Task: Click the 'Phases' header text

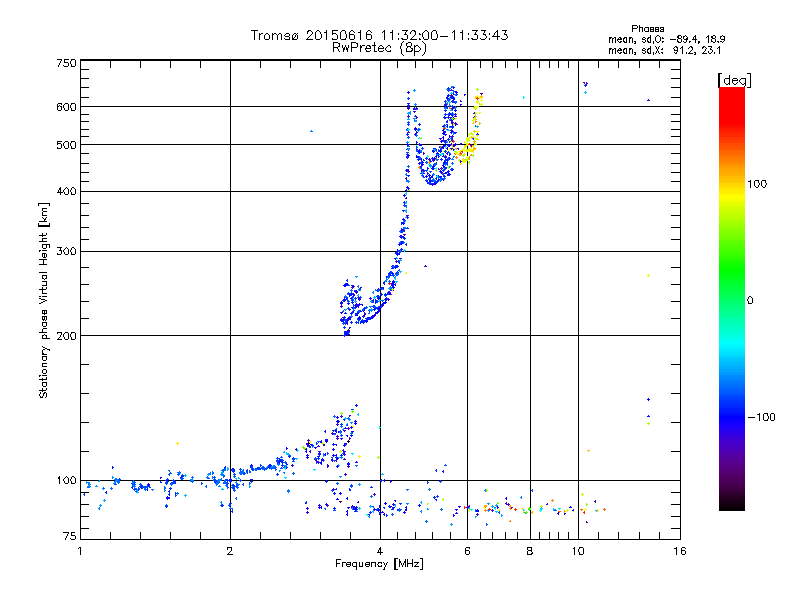Action: [647, 29]
